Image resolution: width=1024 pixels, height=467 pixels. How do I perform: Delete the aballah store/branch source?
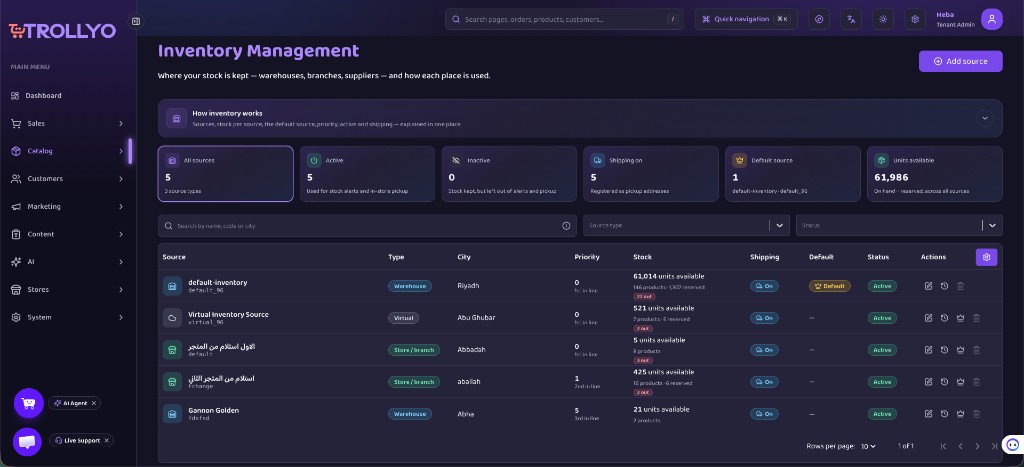coord(976,382)
